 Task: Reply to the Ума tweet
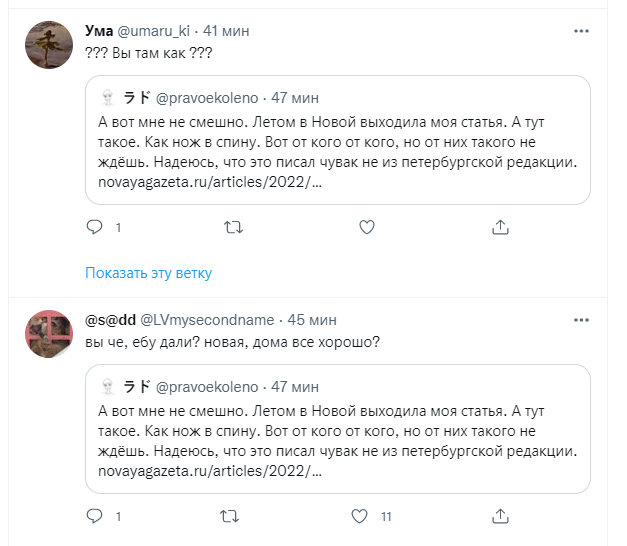[x=96, y=228]
